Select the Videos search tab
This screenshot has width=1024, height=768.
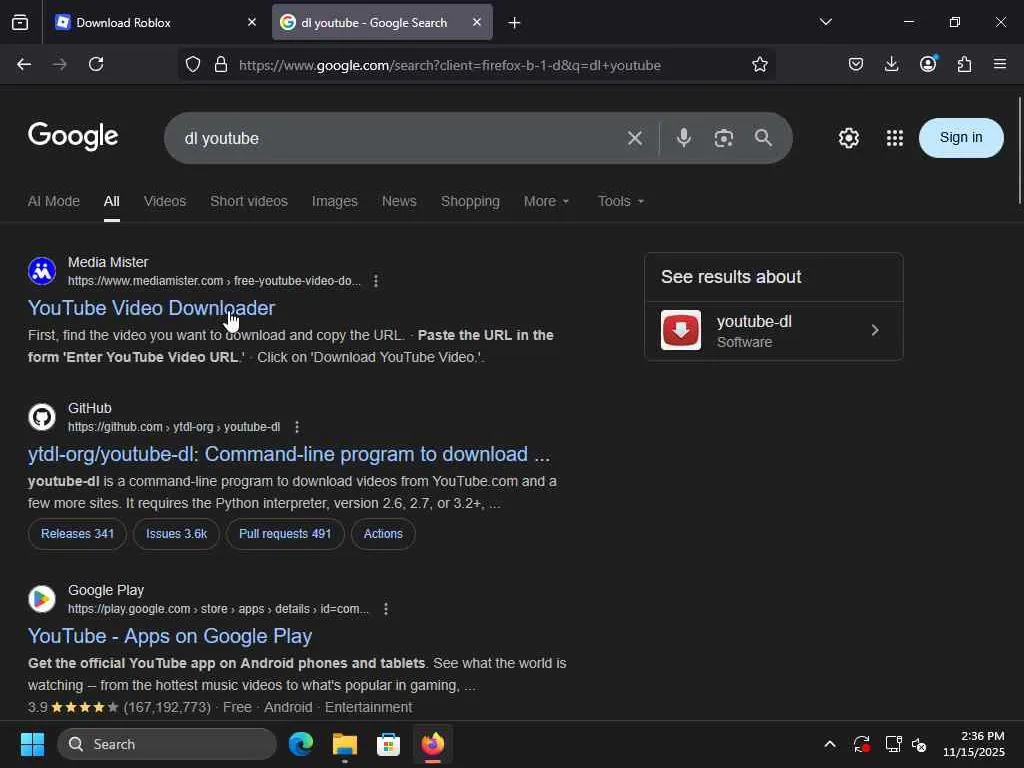tap(165, 201)
